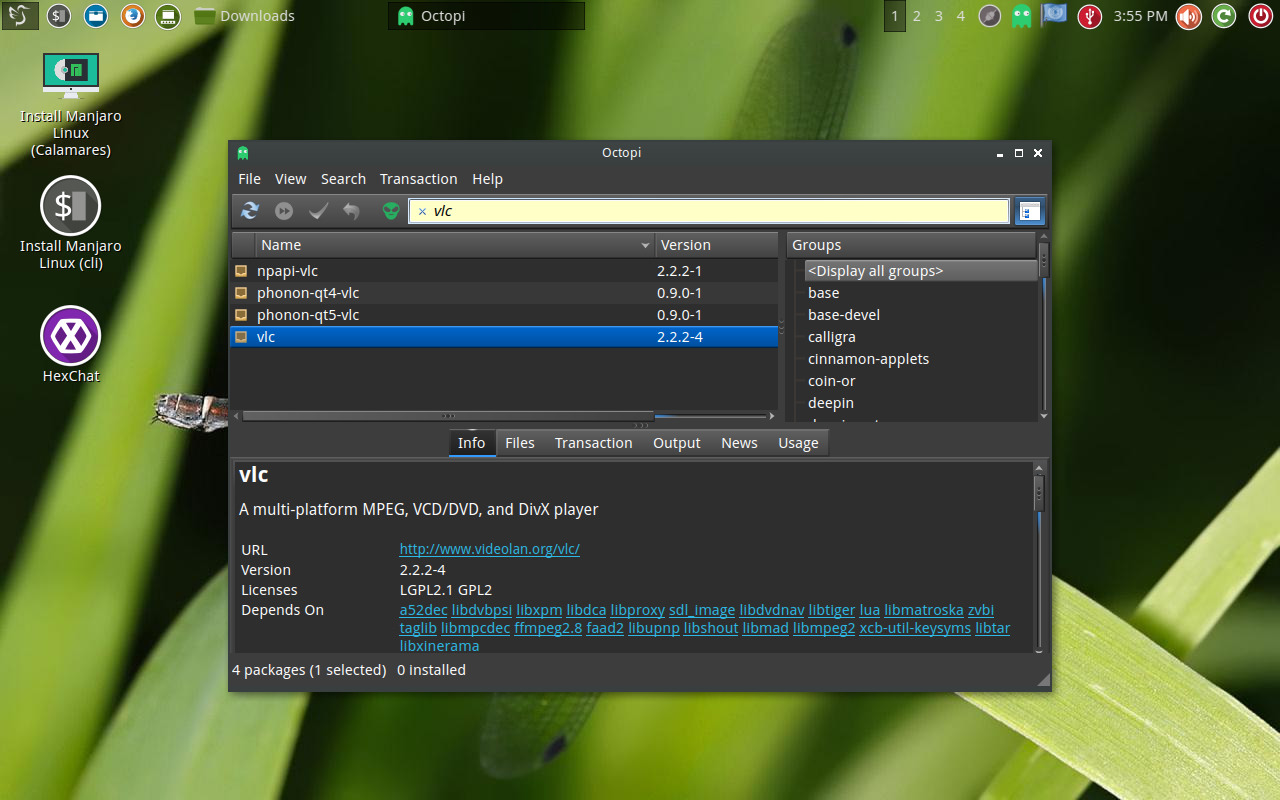Click the package icon beside vlc row

coord(241,337)
